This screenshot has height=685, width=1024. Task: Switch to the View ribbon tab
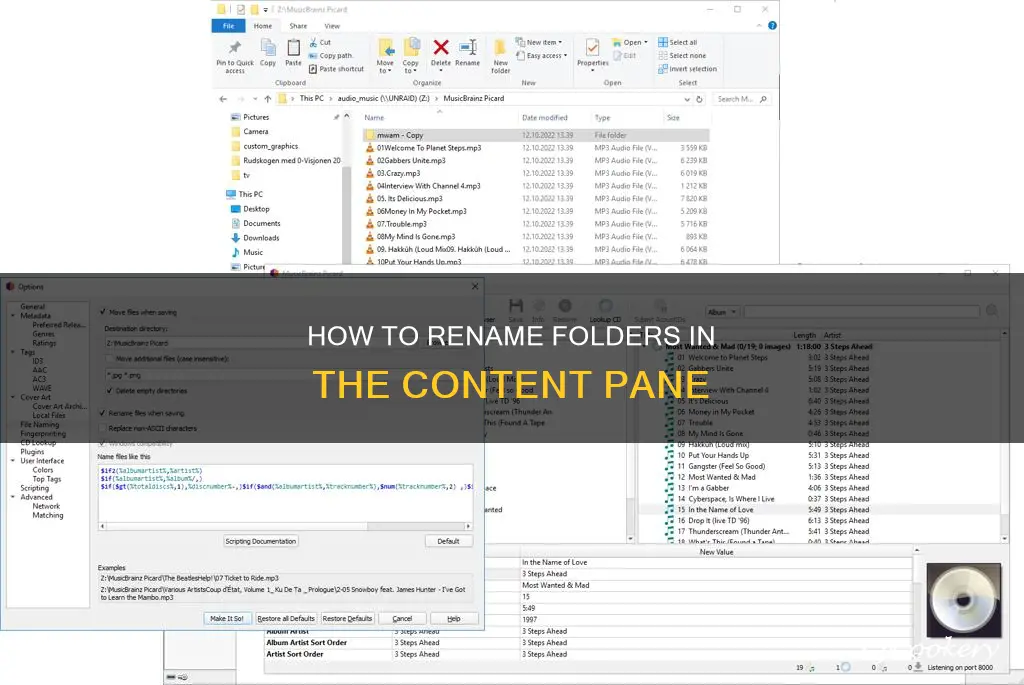332,26
